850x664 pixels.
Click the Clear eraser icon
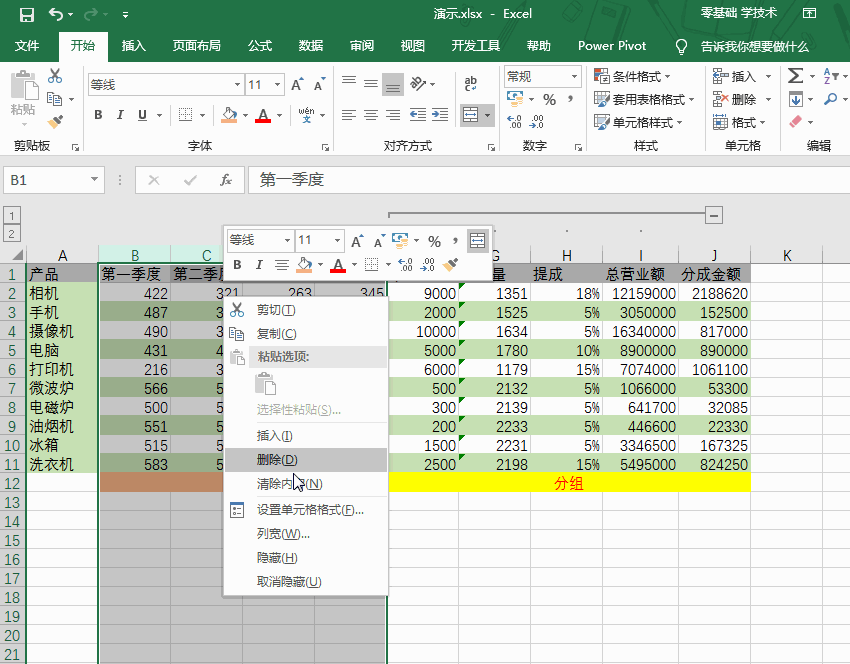tap(795, 122)
